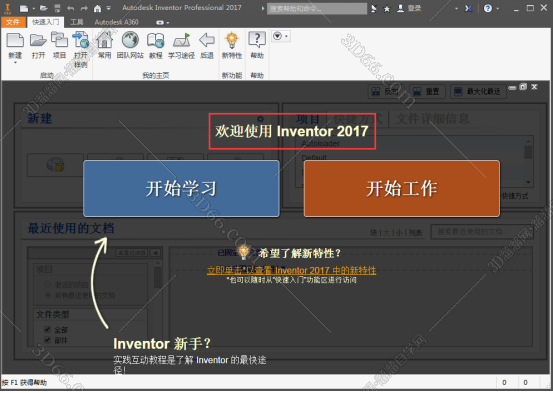
Task: Click the 打开 folder ribbon icon
Action: point(38,45)
